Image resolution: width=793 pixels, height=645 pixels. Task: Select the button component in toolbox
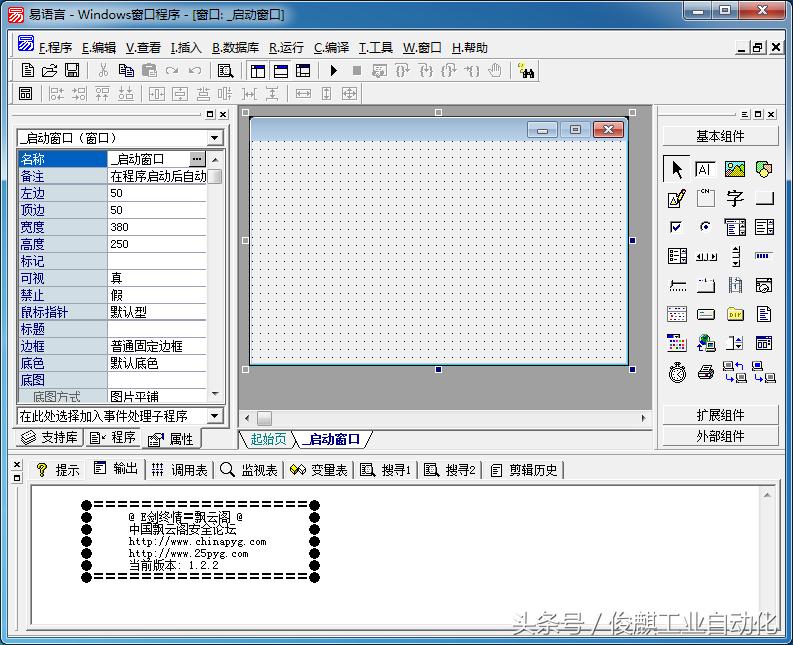pyautogui.click(x=764, y=198)
